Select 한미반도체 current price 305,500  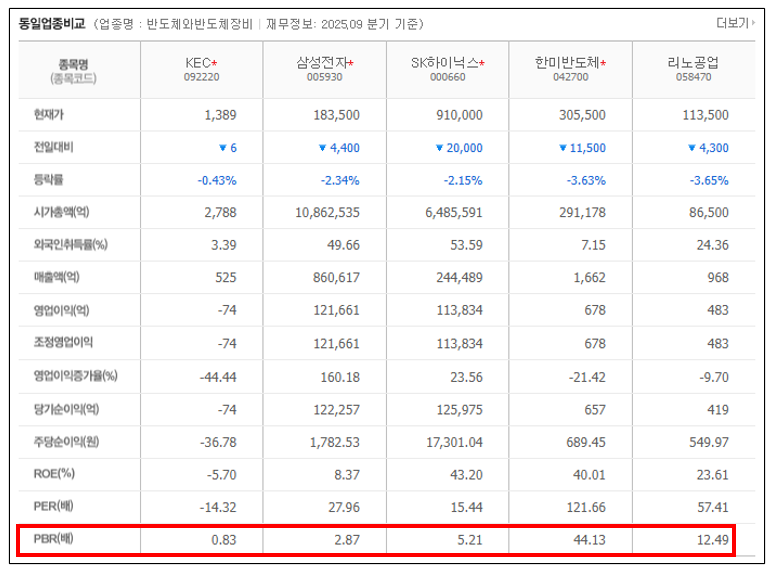click(x=582, y=115)
